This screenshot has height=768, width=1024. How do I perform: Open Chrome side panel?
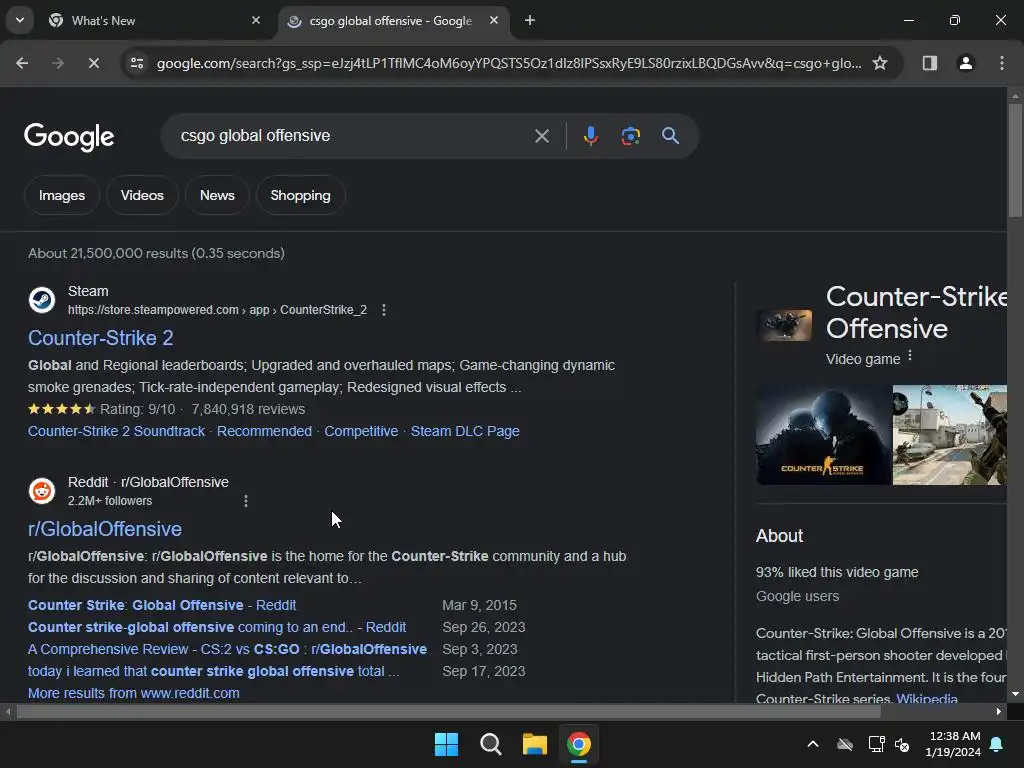pos(929,63)
